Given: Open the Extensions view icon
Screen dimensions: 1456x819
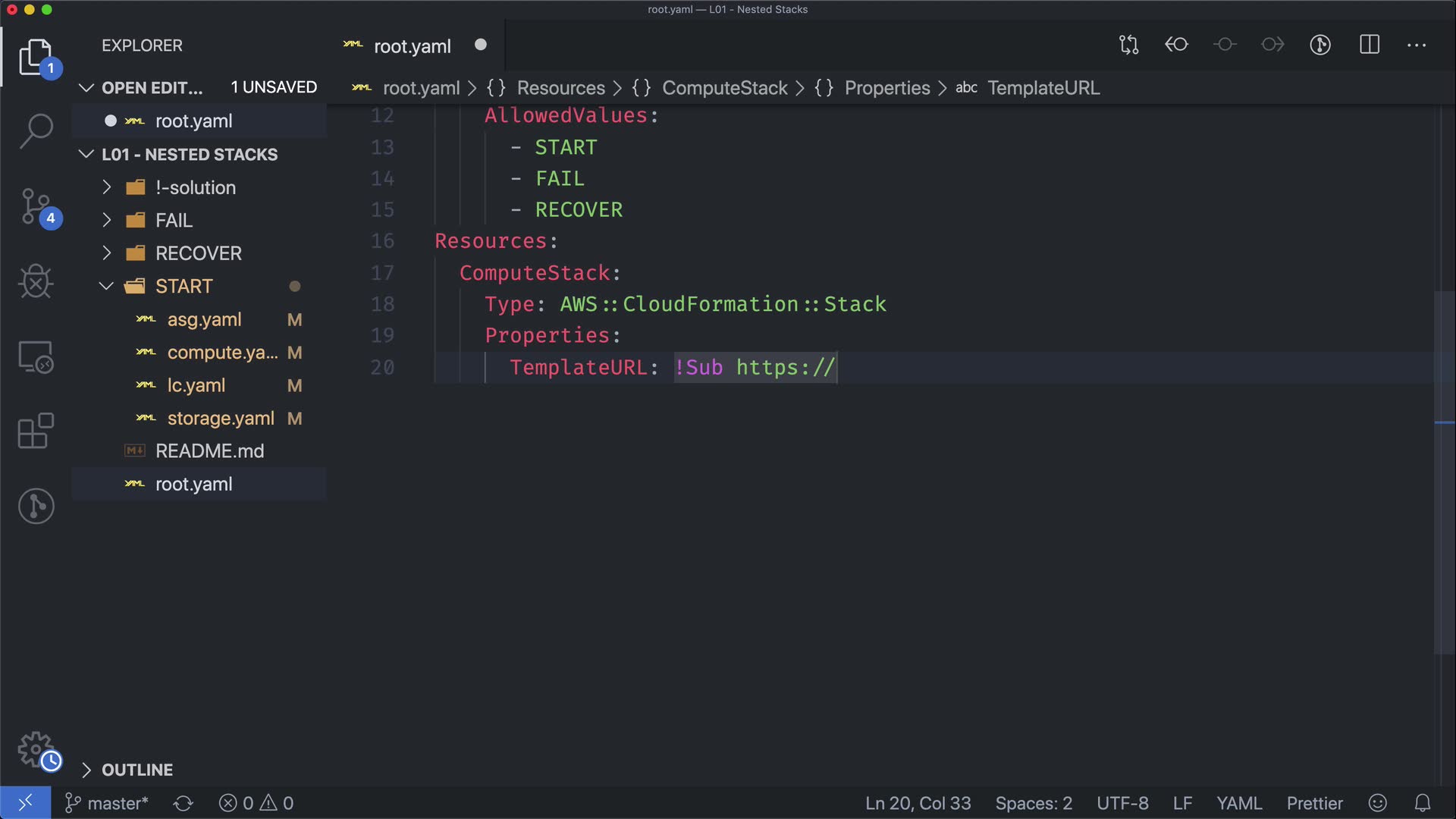Looking at the screenshot, I should (x=36, y=431).
